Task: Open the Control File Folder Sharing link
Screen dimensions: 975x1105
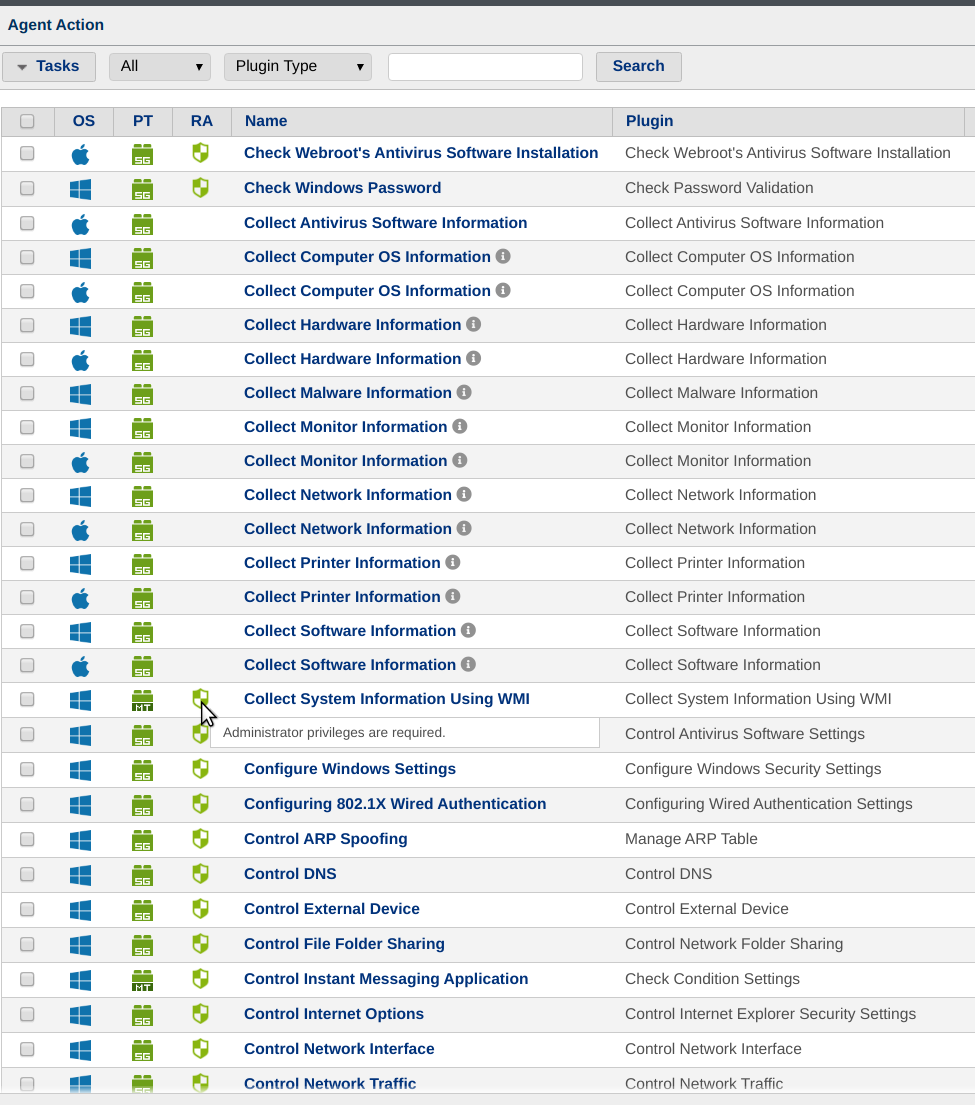Action: click(x=344, y=944)
